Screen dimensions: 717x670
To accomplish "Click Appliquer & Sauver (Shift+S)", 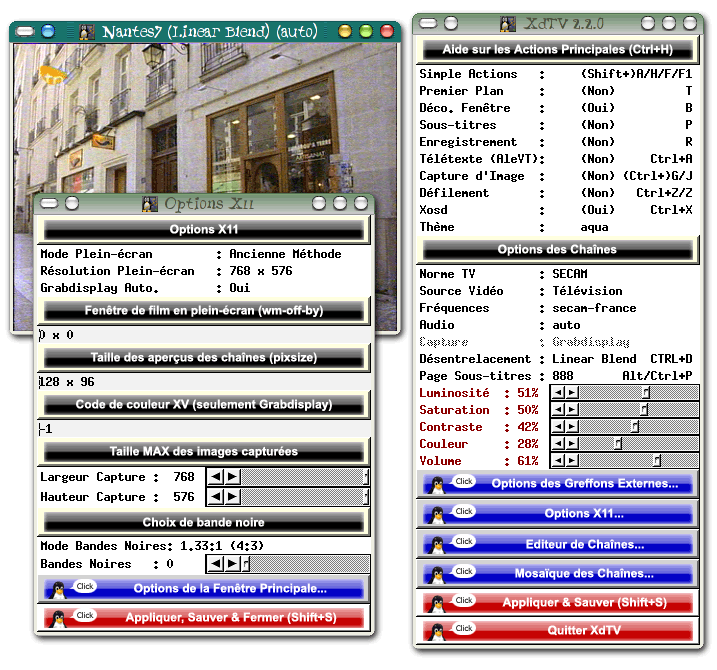I will click(x=557, y=603).
